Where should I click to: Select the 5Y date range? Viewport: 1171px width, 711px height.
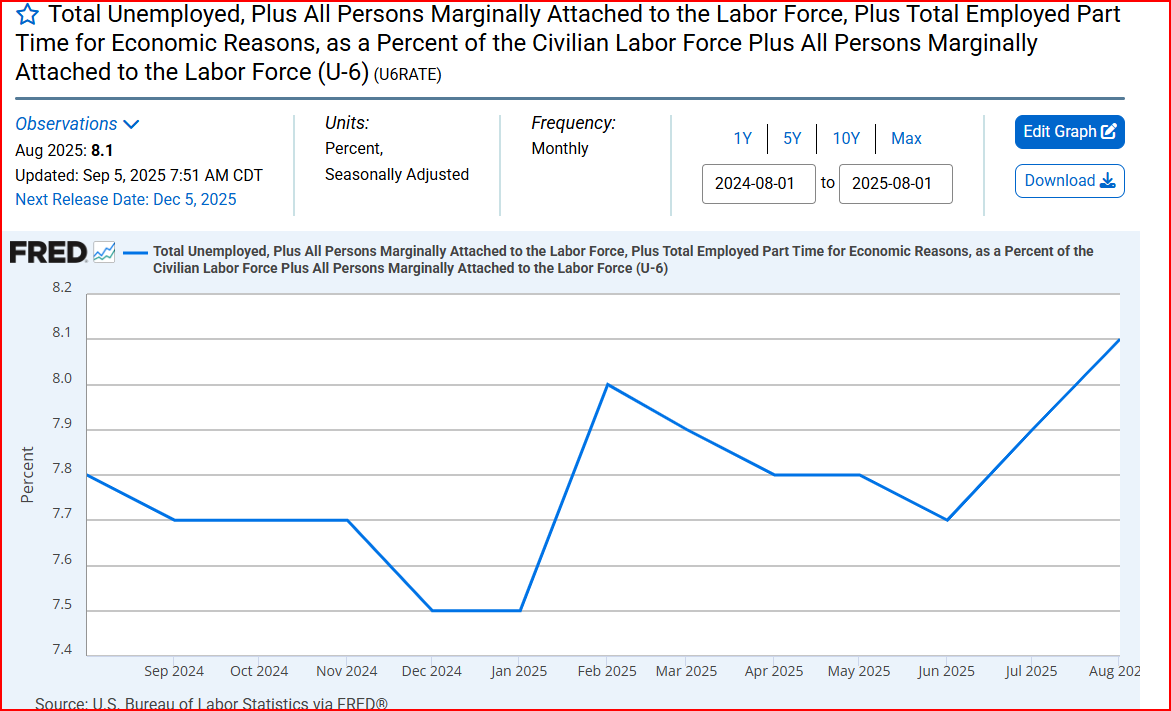[792, 138]
